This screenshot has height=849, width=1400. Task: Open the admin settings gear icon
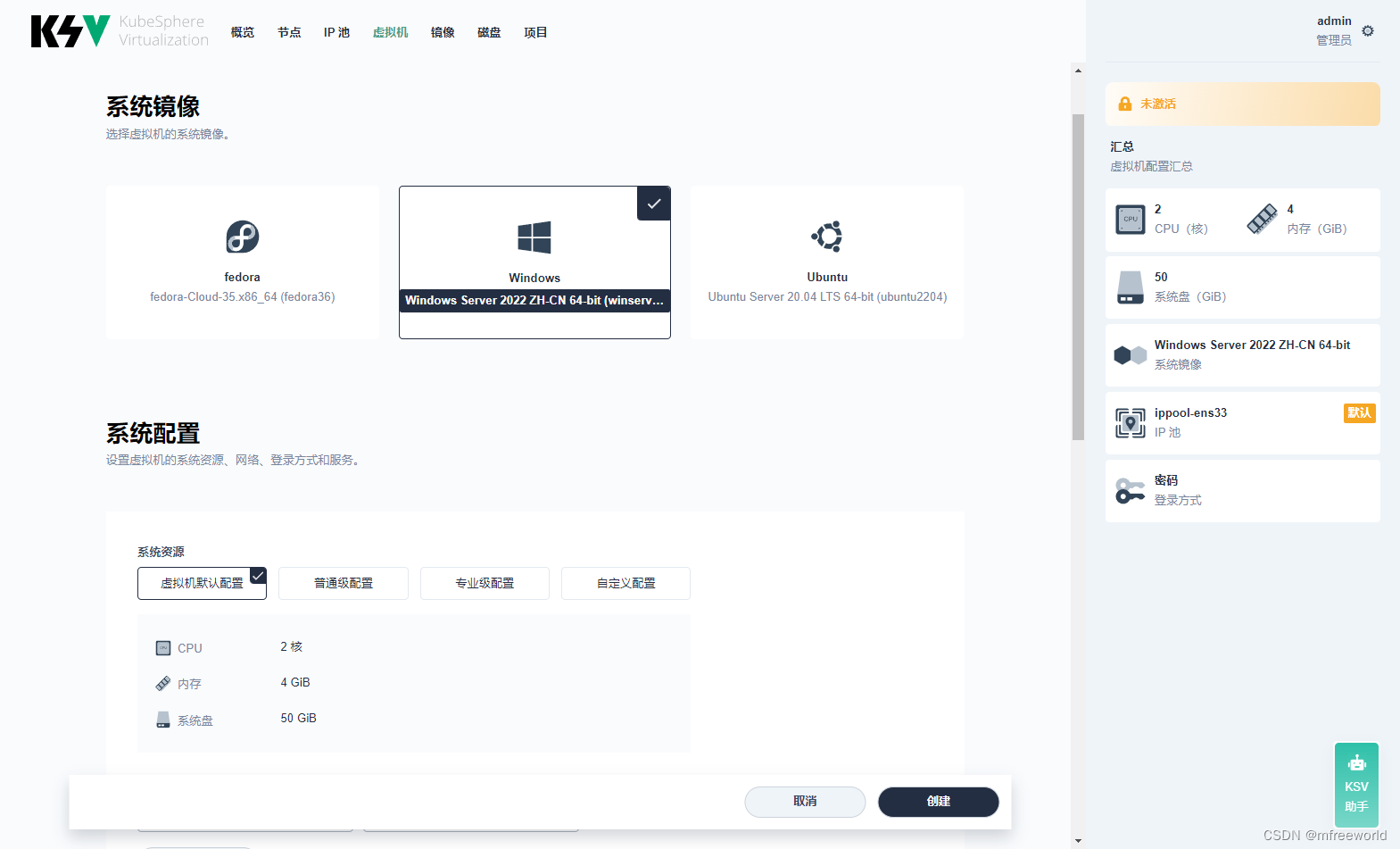pyautogui.click(x=1368, y=30)
